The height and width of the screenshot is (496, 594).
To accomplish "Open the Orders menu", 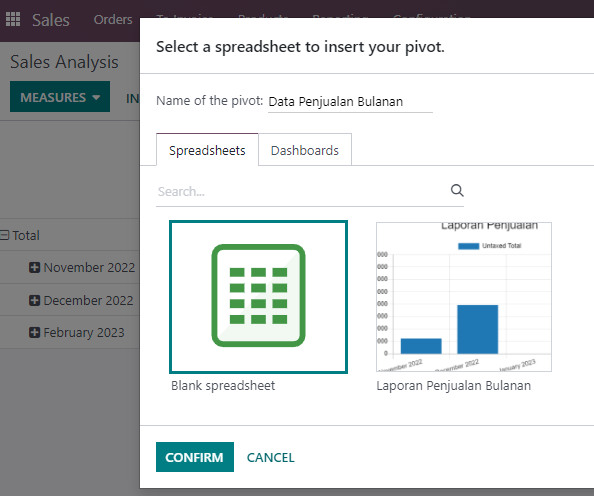I will pos(113,19).
